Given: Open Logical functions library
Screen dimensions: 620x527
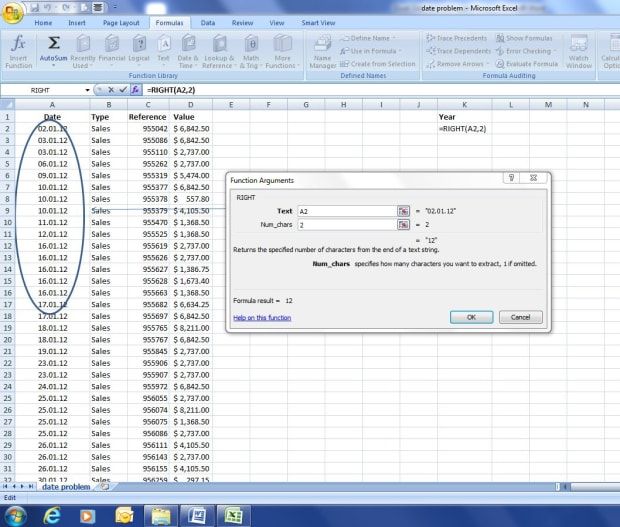Looking at the screenshot, I should 139,49.
